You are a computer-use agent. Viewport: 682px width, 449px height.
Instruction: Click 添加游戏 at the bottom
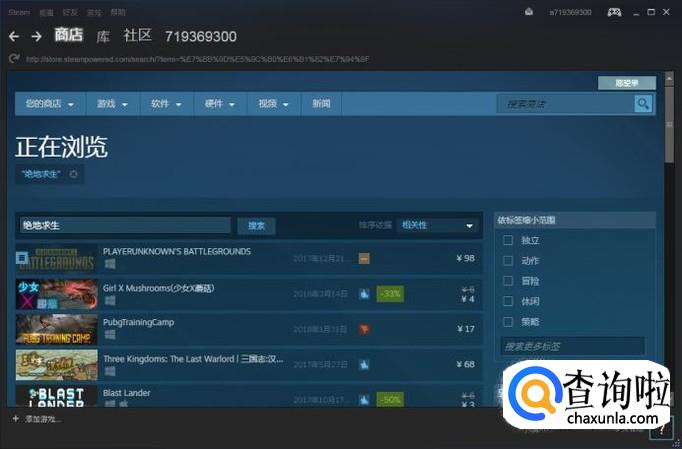point(43,419)
